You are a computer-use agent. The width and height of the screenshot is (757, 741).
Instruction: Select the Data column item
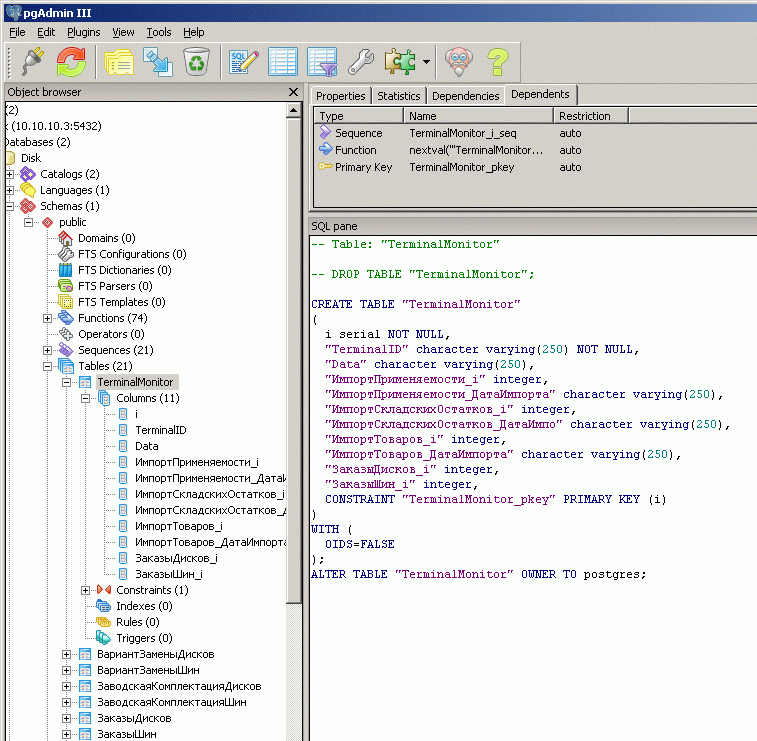147,446
